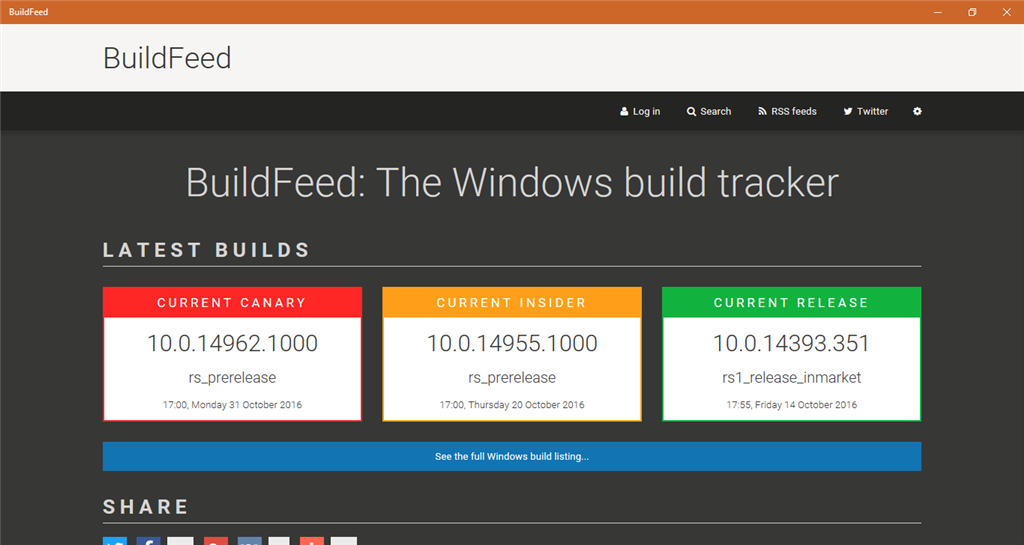Select build number 10.0.14393.351
This screenshot has width=1024, height=545.
(x=791, y=343)
